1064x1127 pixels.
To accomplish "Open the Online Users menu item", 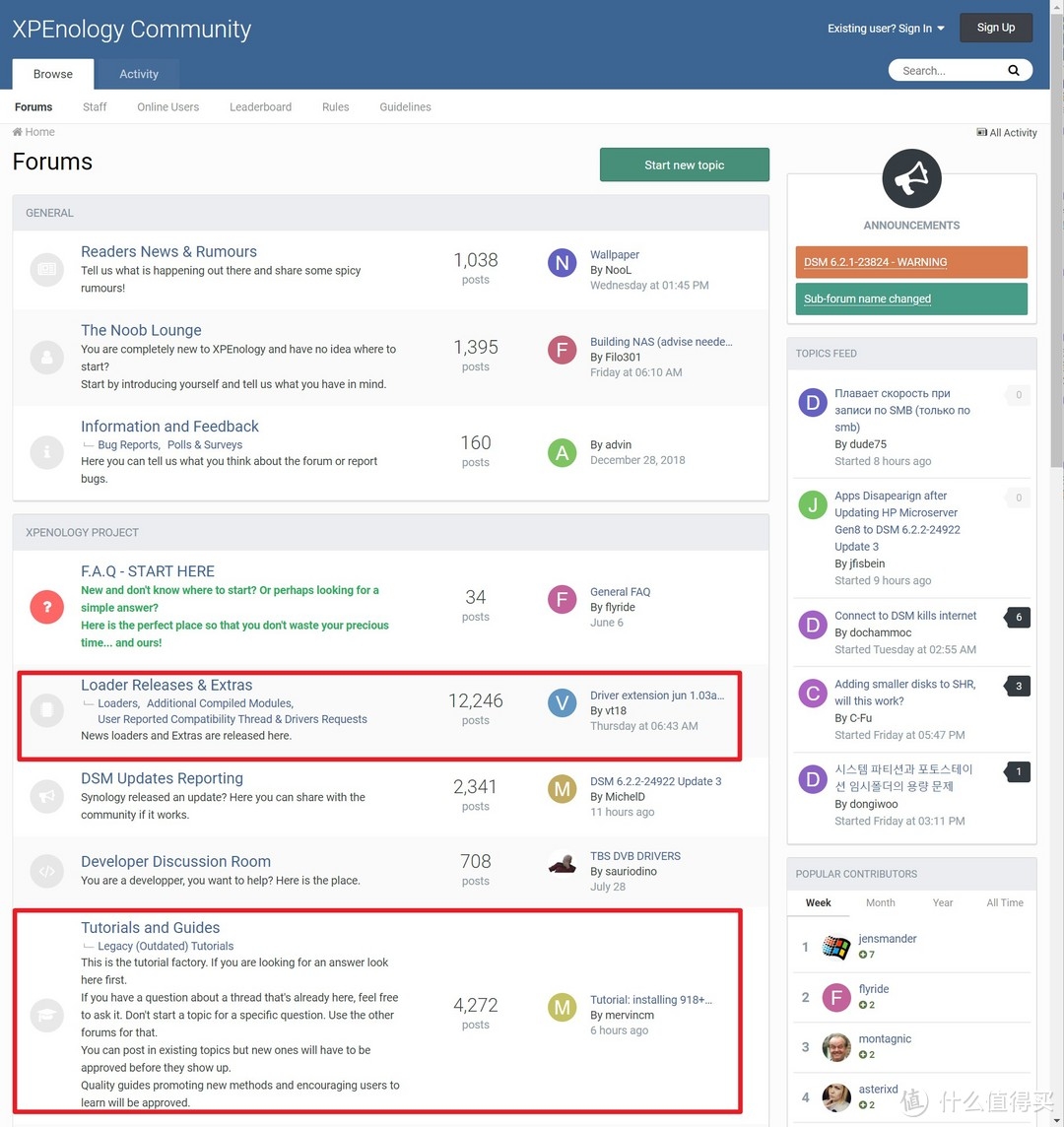I will pos(168,107).
